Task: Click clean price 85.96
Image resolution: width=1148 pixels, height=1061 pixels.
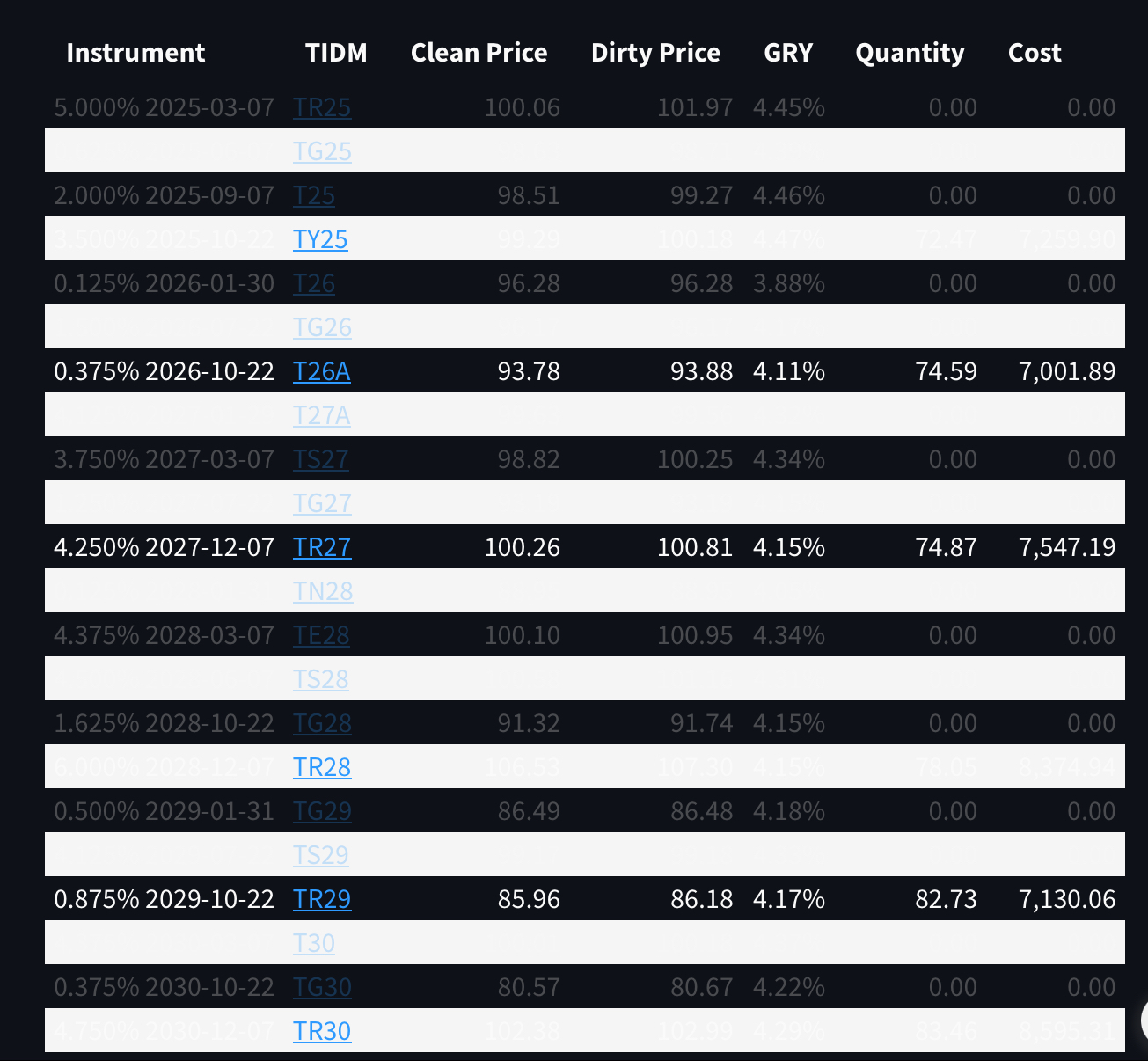Action: [x=529, y=899]
